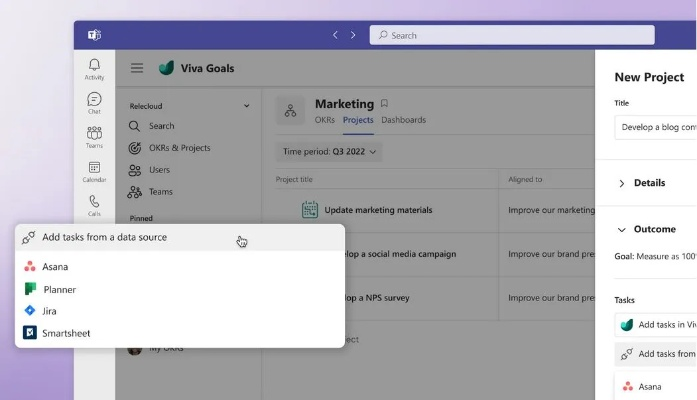
Task: Open Activity in the Teams sidebar
Action: [94, 68]
